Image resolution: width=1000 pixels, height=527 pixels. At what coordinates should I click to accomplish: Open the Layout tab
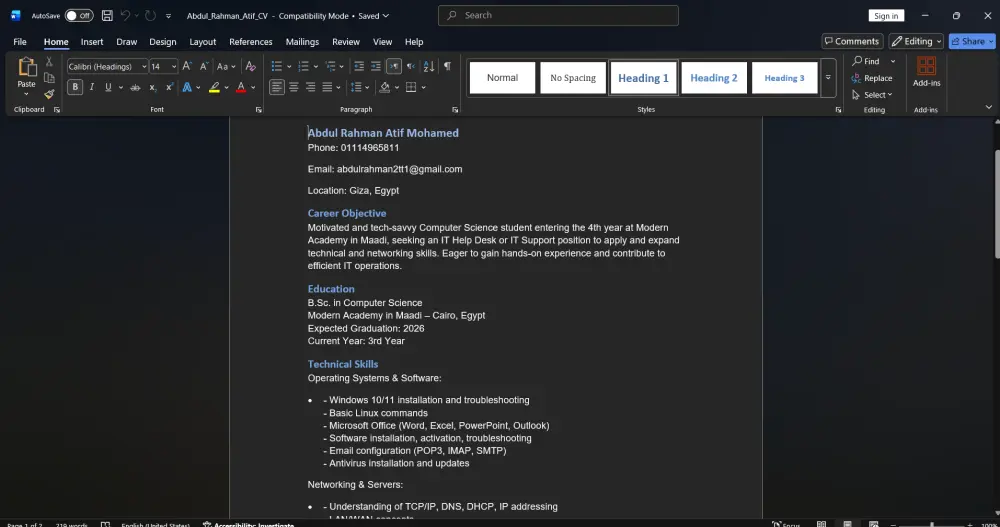[202, 41]
